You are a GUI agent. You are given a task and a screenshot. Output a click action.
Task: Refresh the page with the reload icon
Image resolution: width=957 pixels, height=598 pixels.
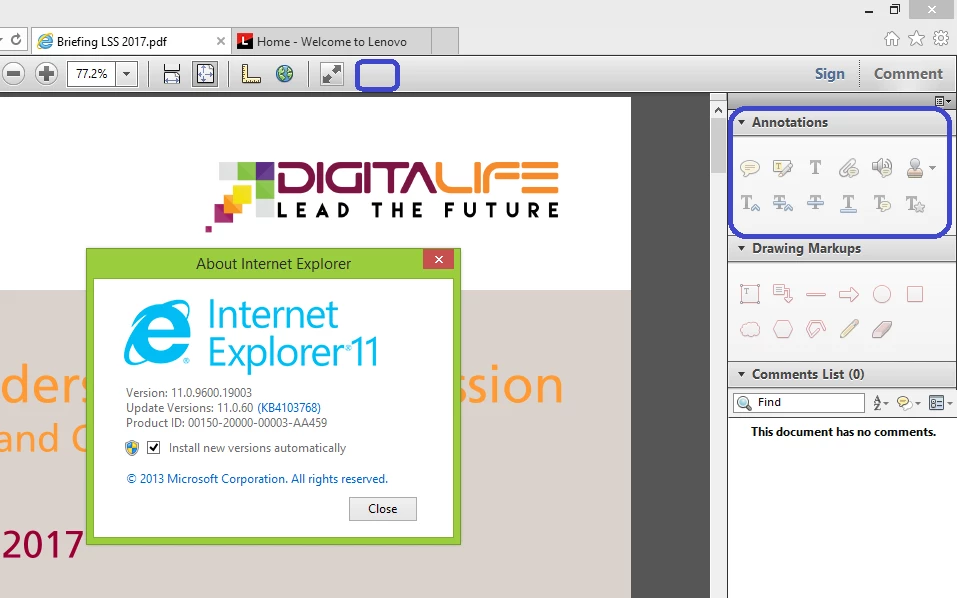coord(16,40)
